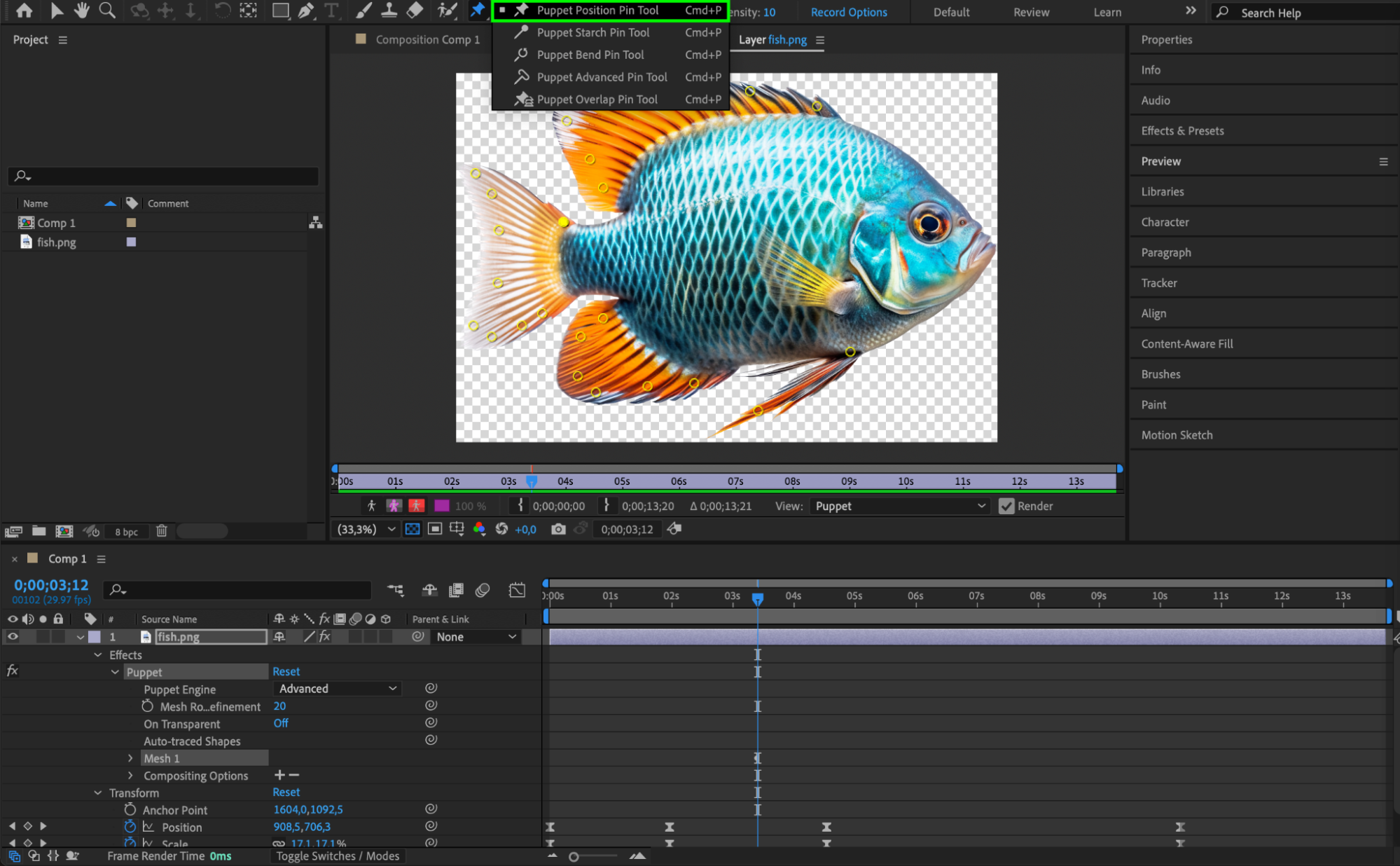Click Toggle Switches / Modes button

click(337, 855)
